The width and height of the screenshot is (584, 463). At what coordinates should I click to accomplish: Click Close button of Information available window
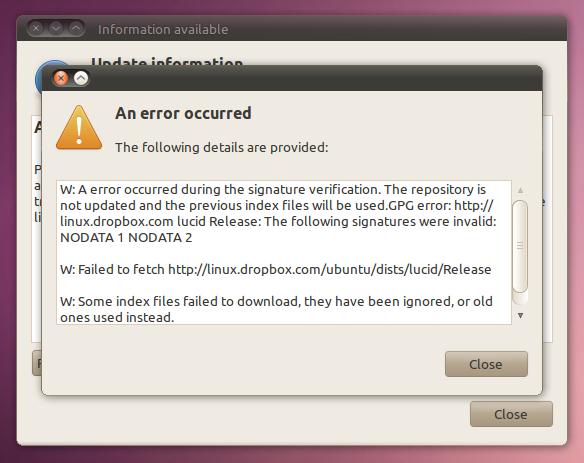click(x=511, y=414)
